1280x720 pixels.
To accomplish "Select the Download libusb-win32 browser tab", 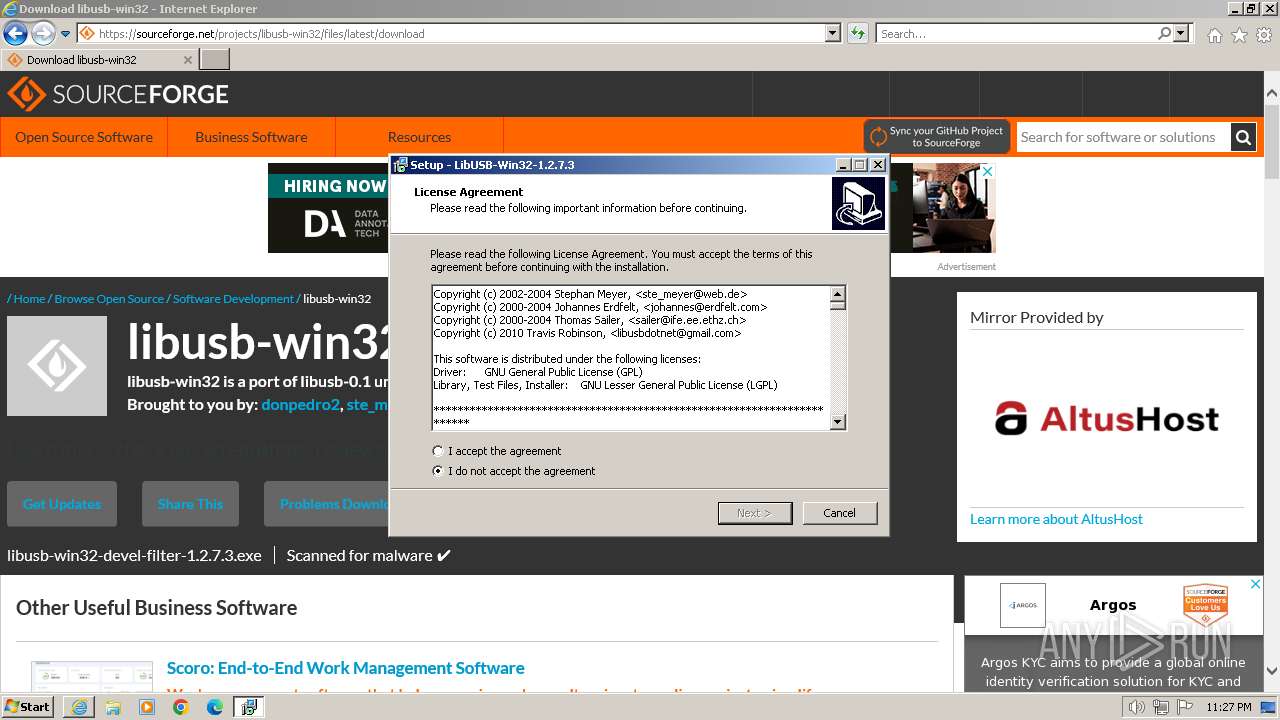I will tap(98, 60).
